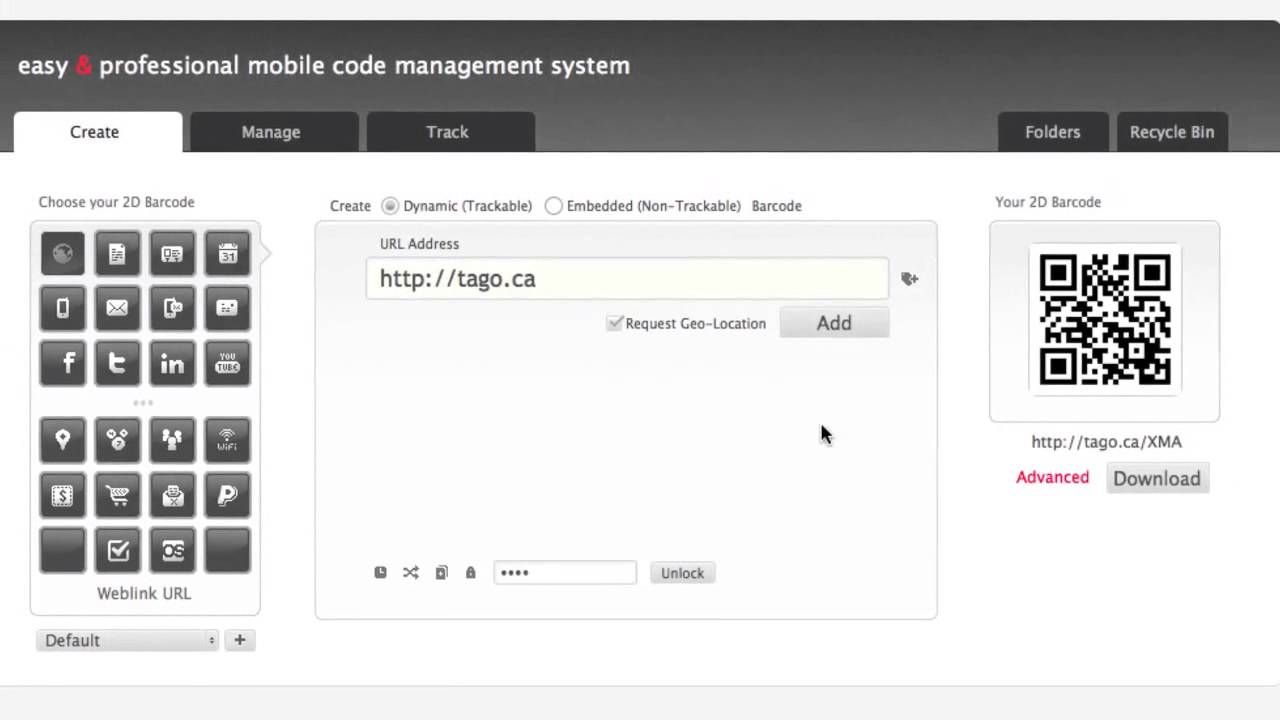Viewport: 1280px width, 720px height.
Task: Choose the contact card barcode type
Action: (x=172, y=253)
